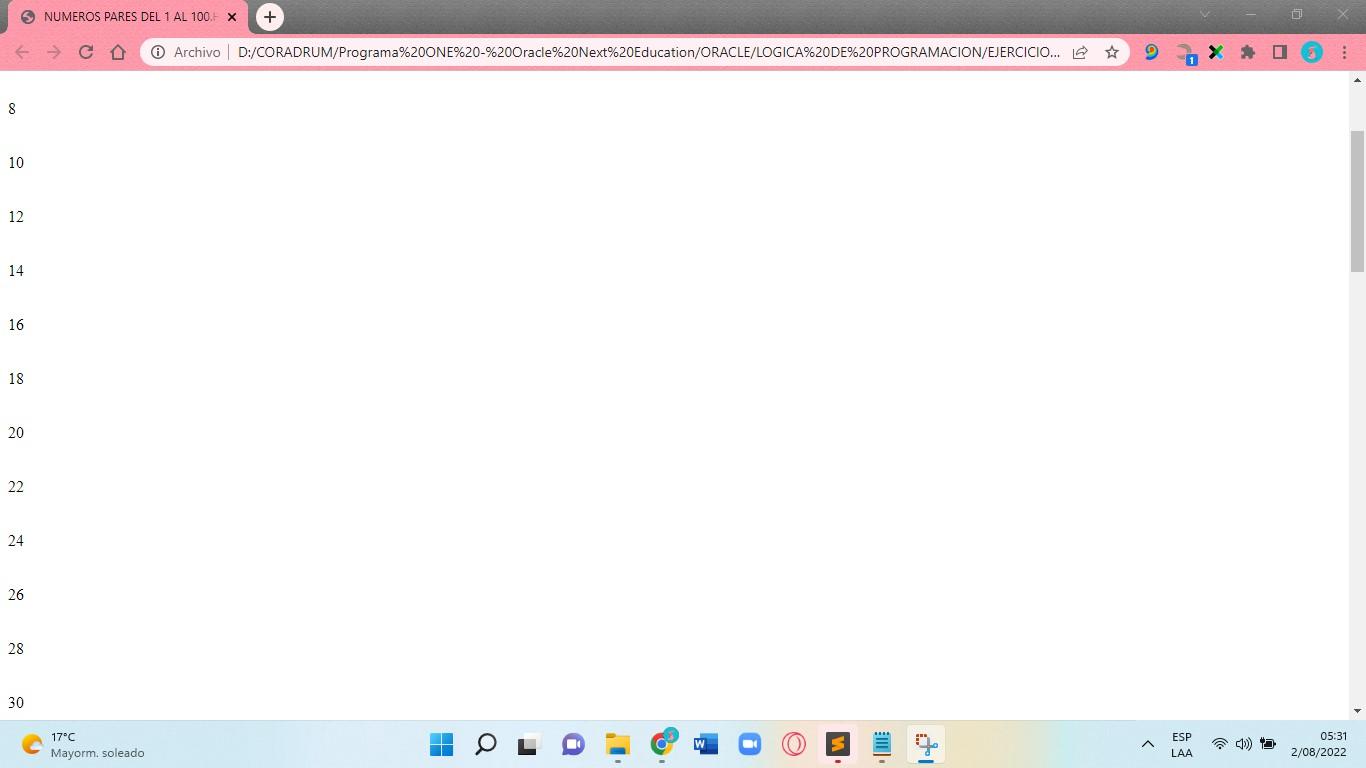Bookmark this page with the star icon

pos(1112,52)
